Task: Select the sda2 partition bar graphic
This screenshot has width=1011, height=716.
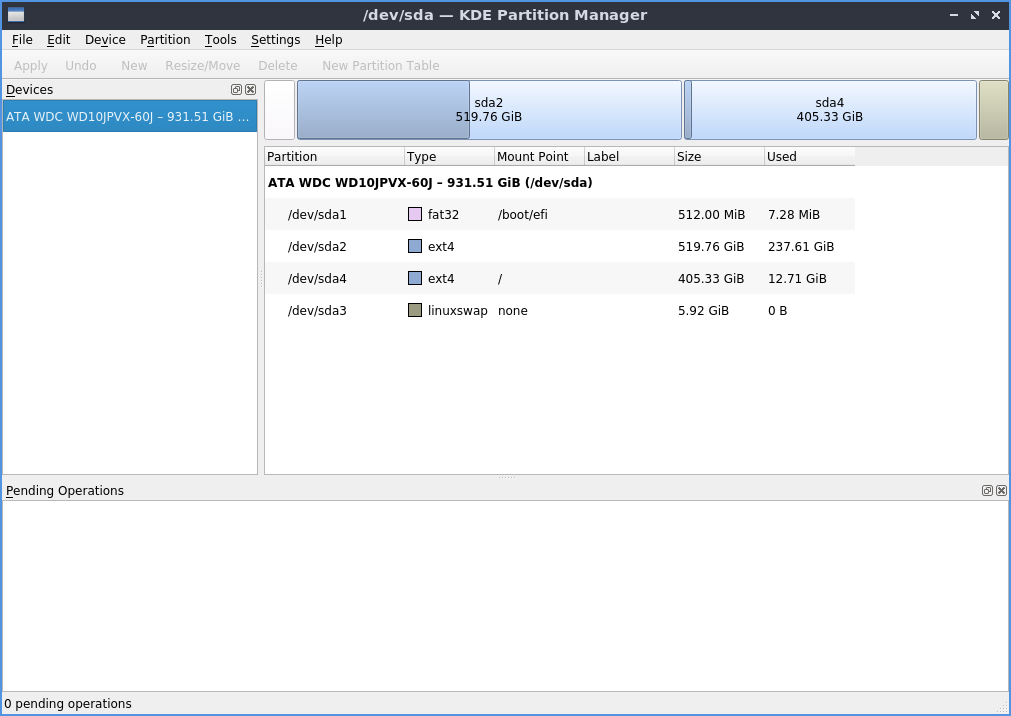Action: [x=489, y=110]
